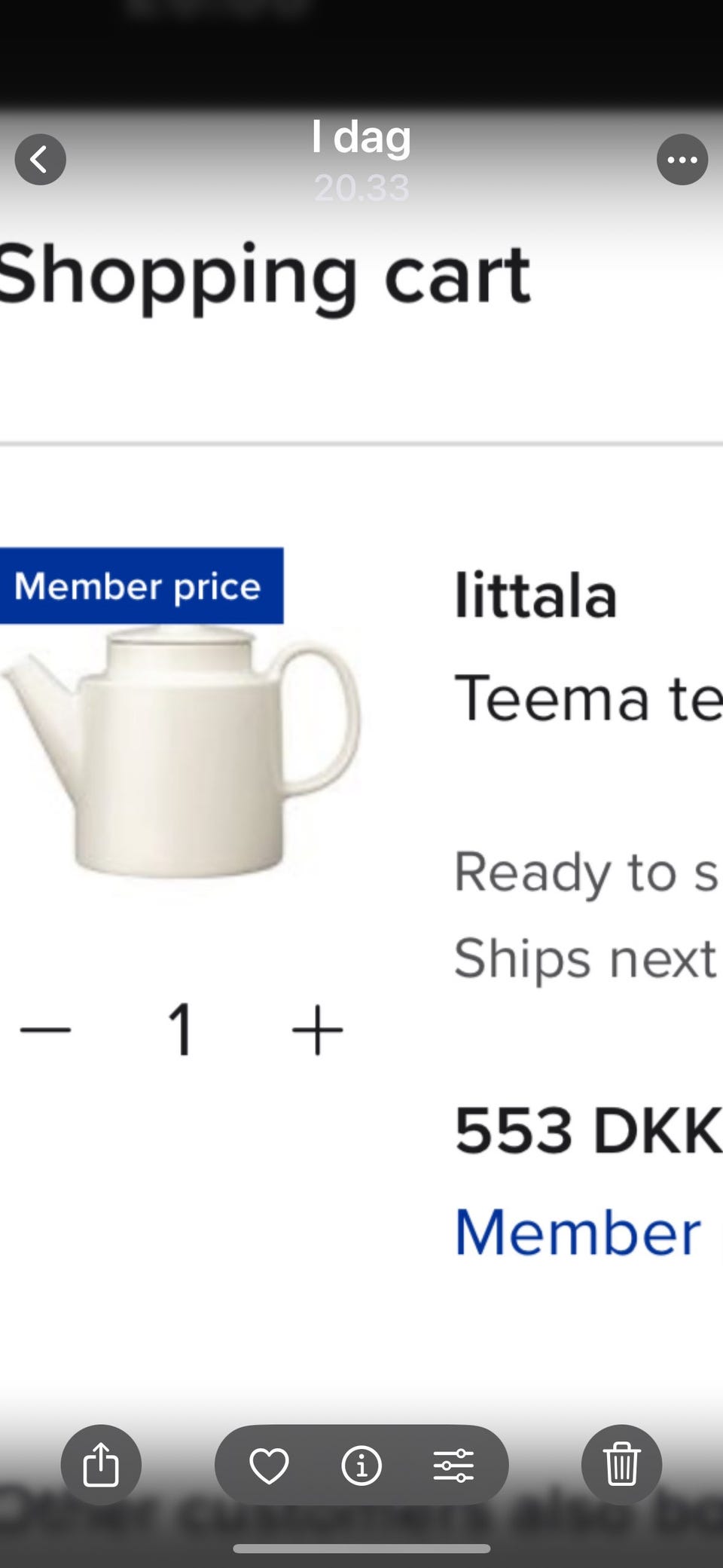Click the Shopping cart heading

(265, 276)
